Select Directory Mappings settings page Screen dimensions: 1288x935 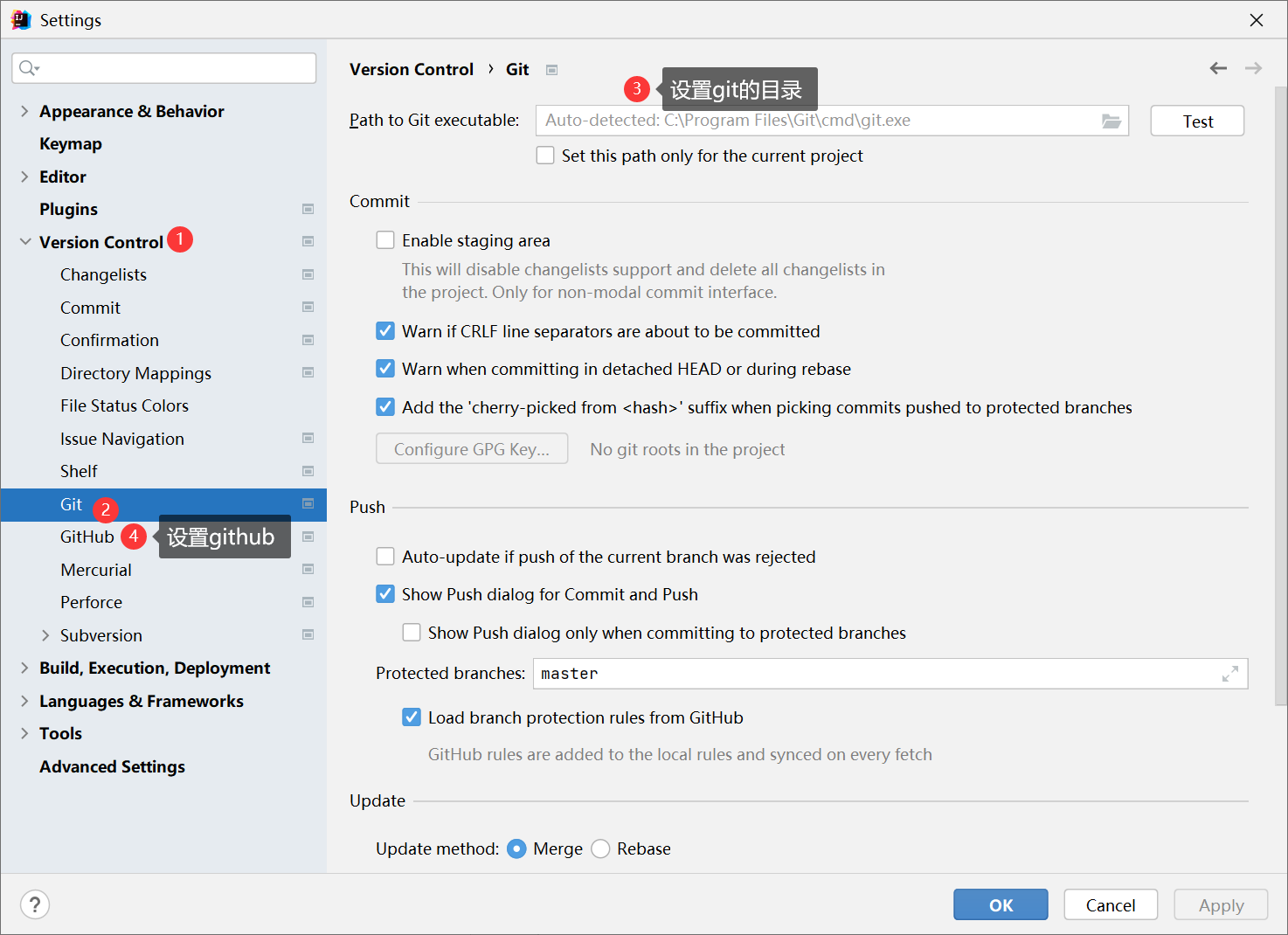(x=135, y=373)
